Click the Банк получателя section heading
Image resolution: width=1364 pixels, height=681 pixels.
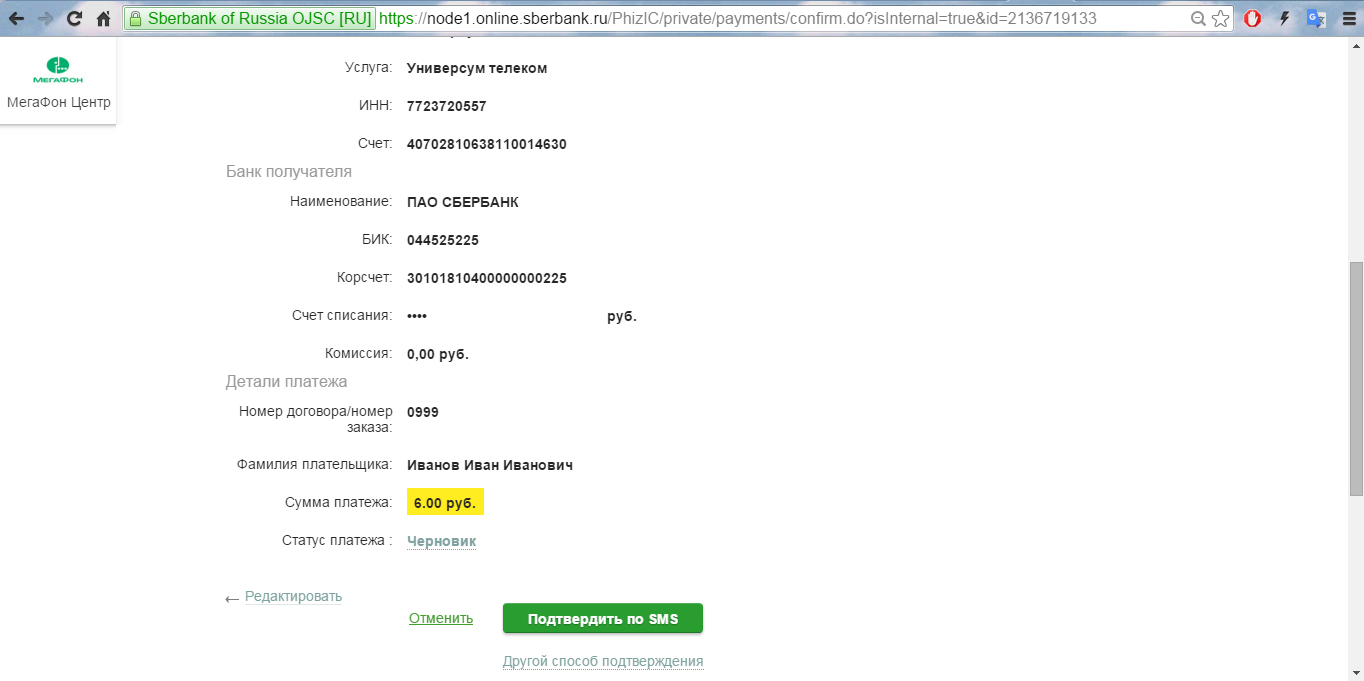[x=289, y=171]
